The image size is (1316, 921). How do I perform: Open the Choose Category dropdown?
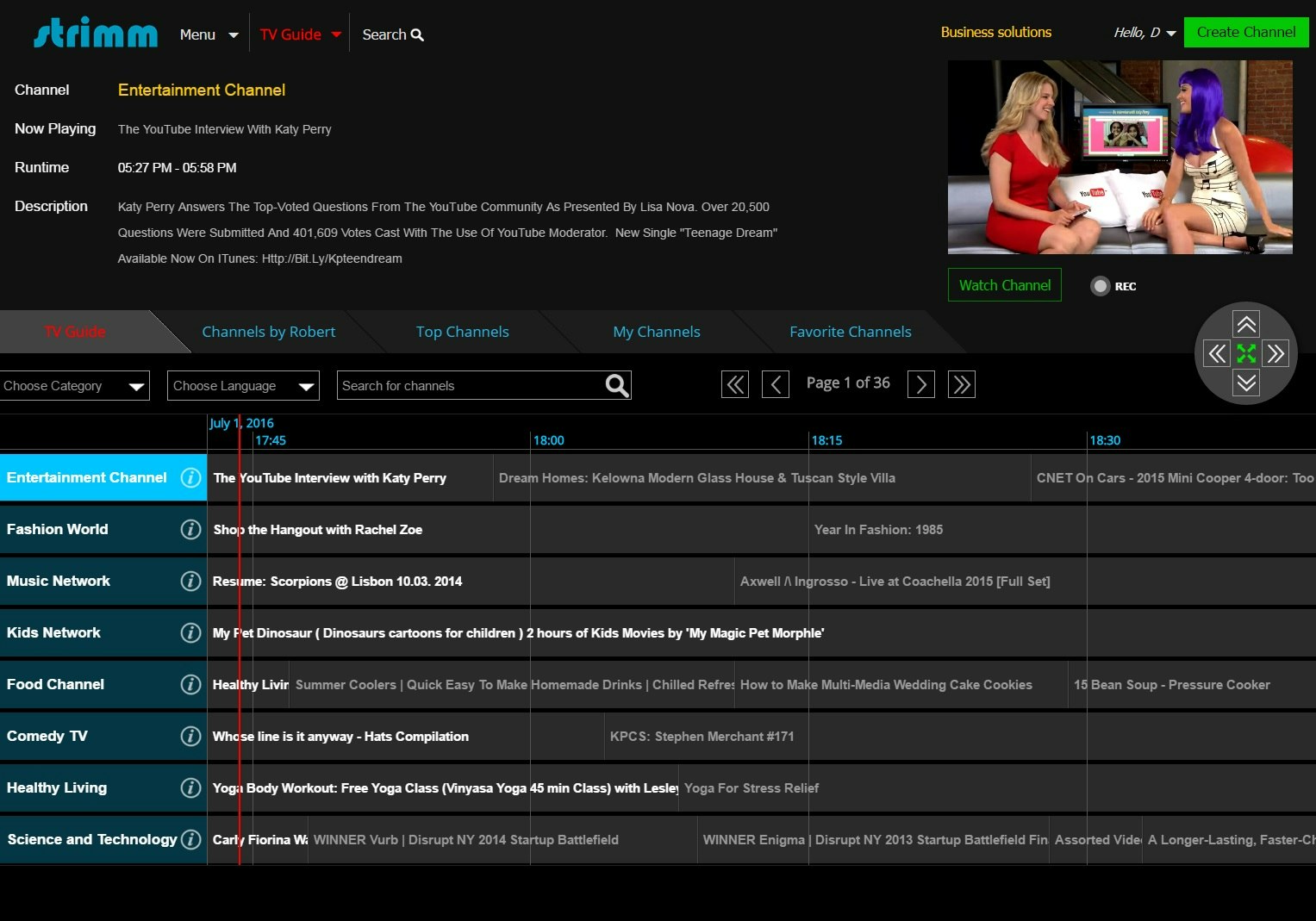(x=73, y=385)
